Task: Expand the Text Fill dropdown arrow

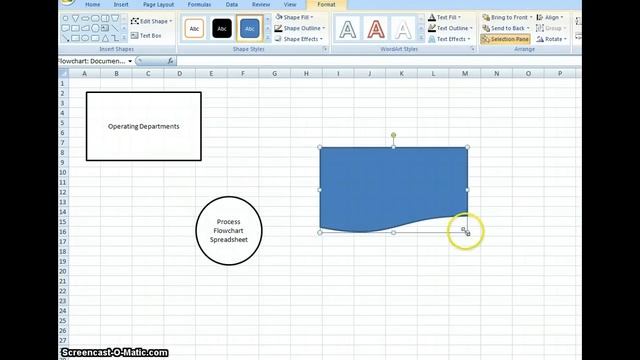Action: pos(459,18)
